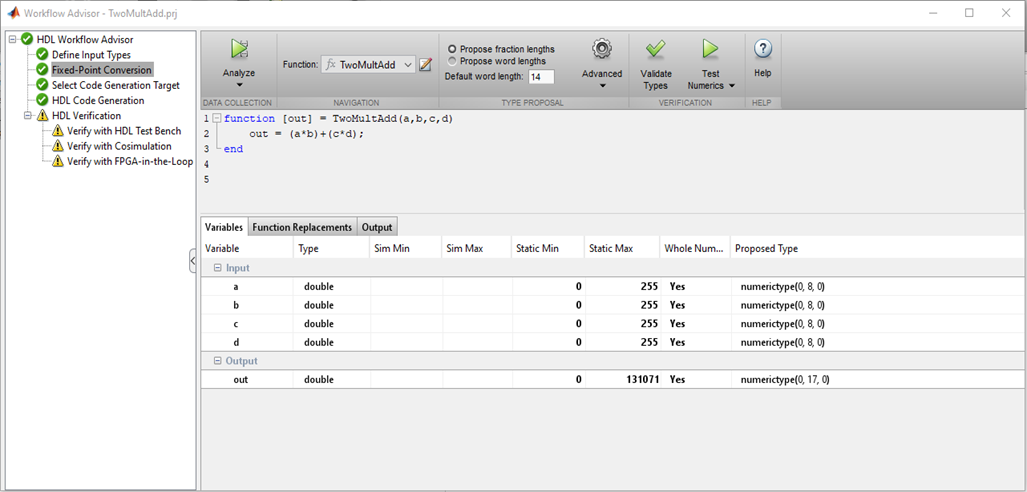Screen dimensions: 1027x492
Task: Click the Static Min column header
Action: [548, 248]
